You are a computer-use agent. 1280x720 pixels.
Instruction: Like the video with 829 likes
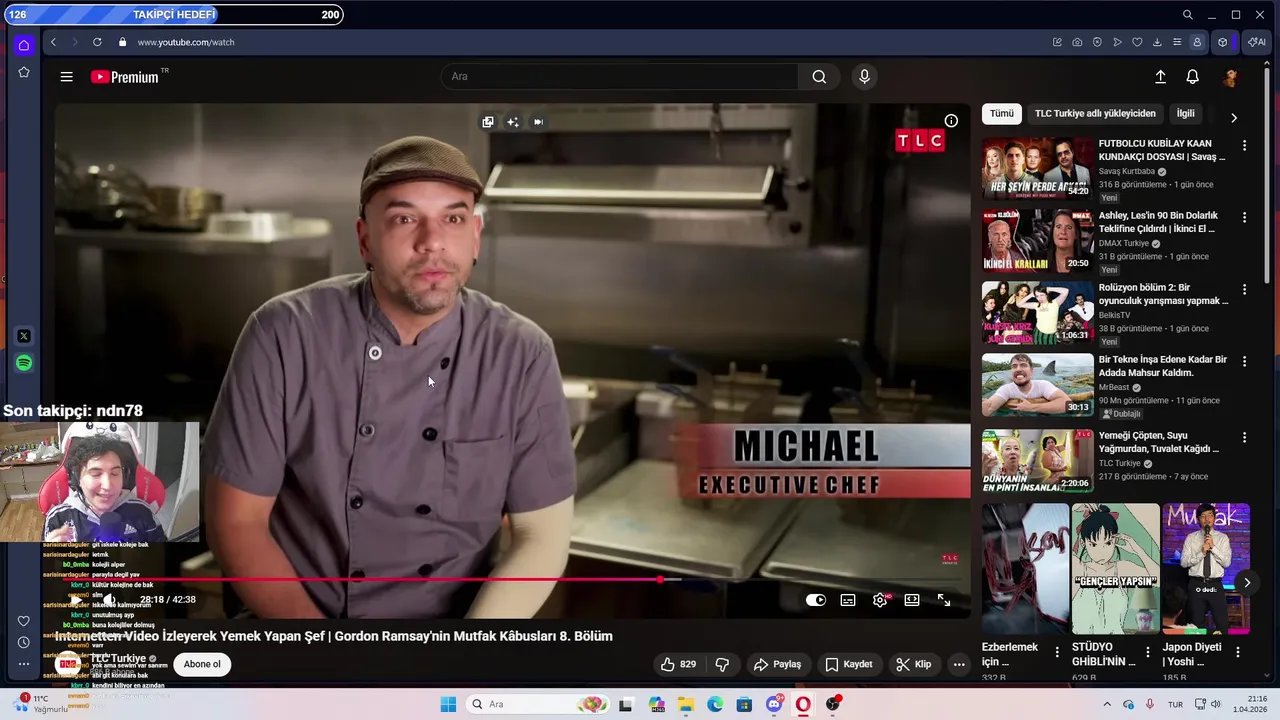click(x=678, y=664)
